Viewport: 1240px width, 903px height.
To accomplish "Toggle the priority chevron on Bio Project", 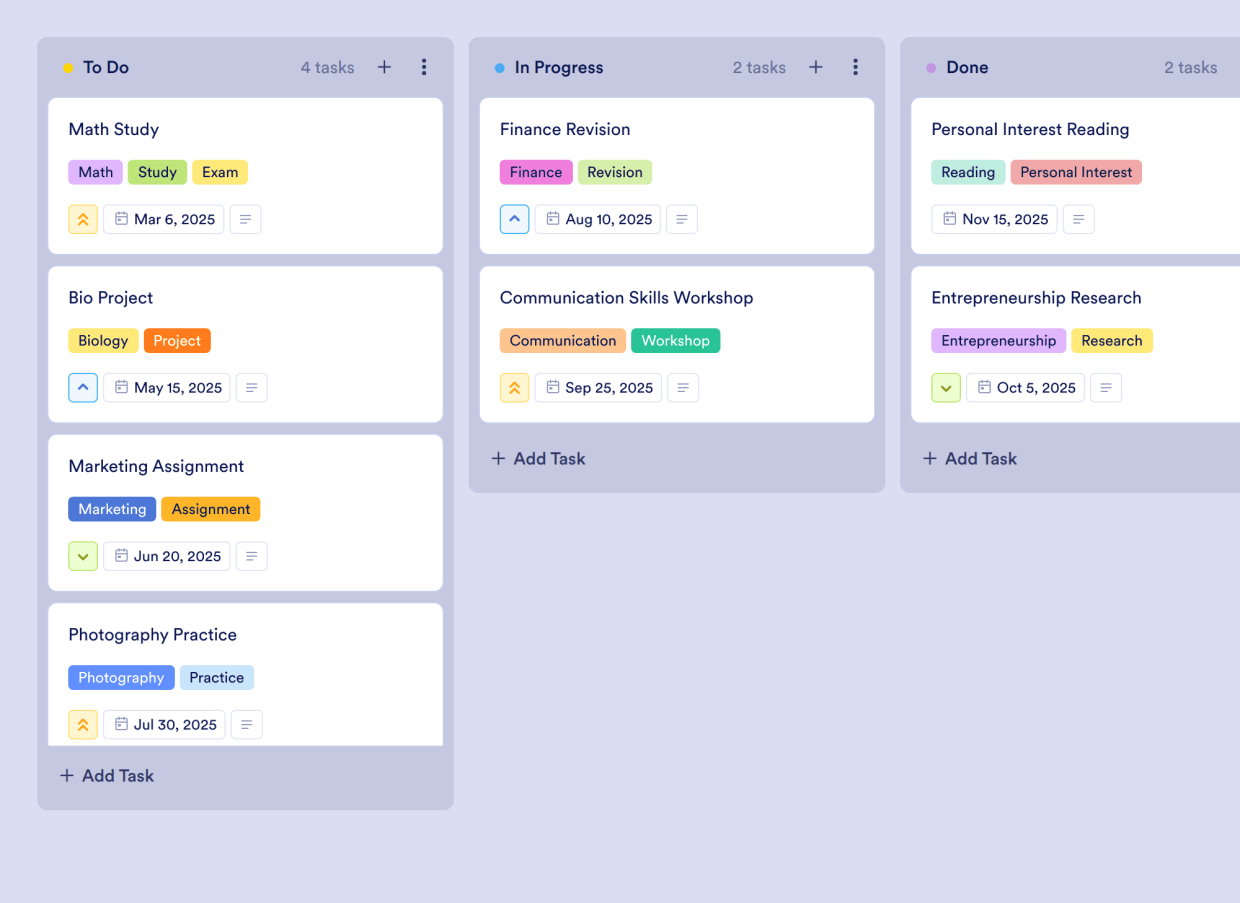I will coord(83,387).
